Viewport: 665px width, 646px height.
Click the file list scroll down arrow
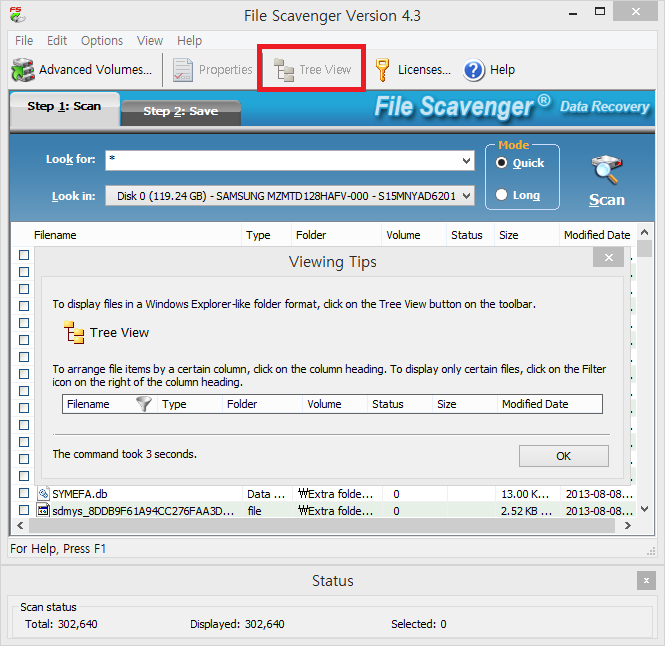(645, 509)
